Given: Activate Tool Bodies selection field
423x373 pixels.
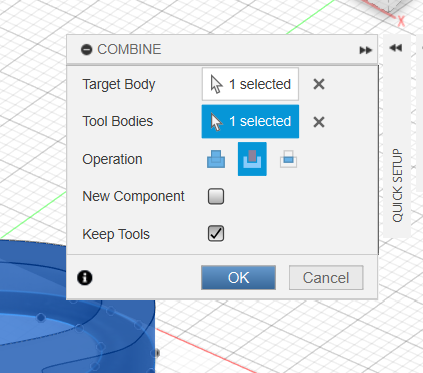Looking at the screenshot, I should 250,121.
